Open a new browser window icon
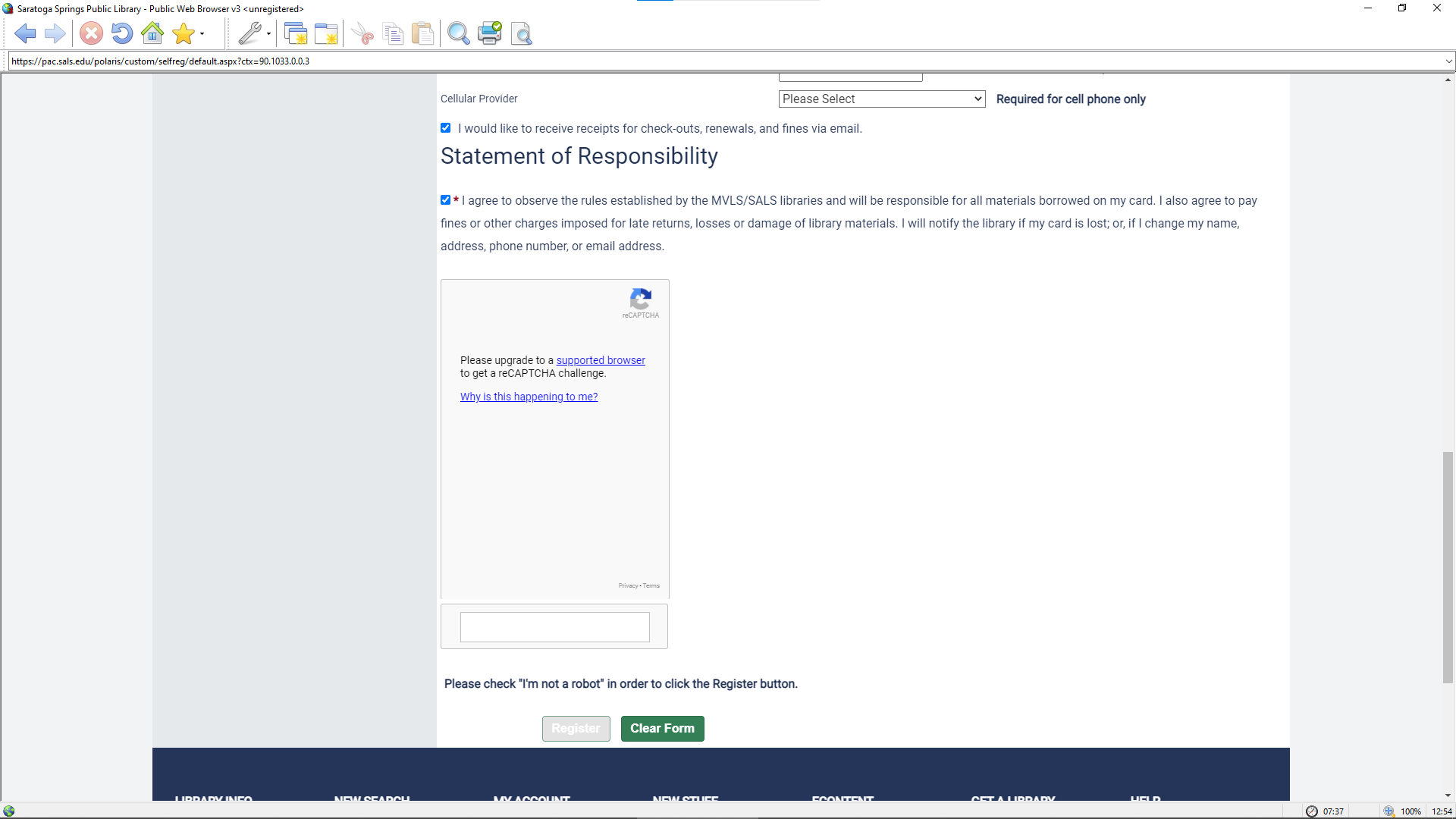Viewport: 1456px width, 819px height. [296, 33]
